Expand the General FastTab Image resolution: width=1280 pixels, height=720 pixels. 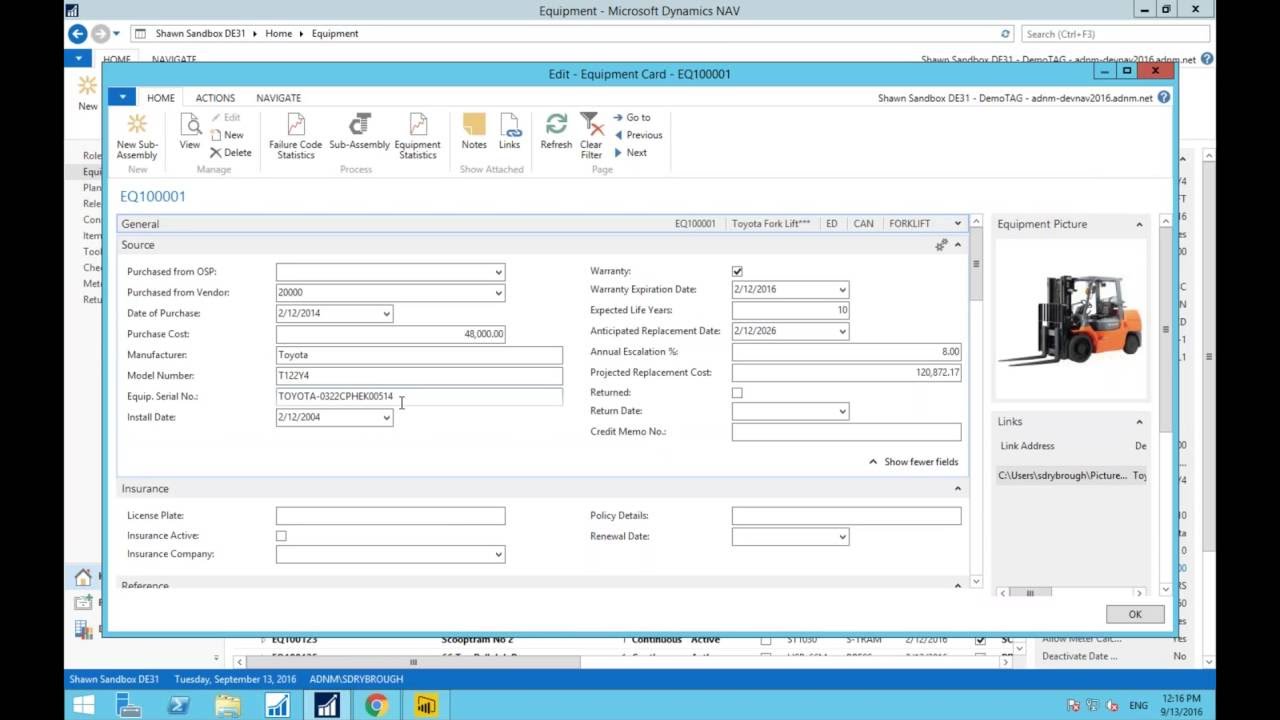(x=957, y=224)
